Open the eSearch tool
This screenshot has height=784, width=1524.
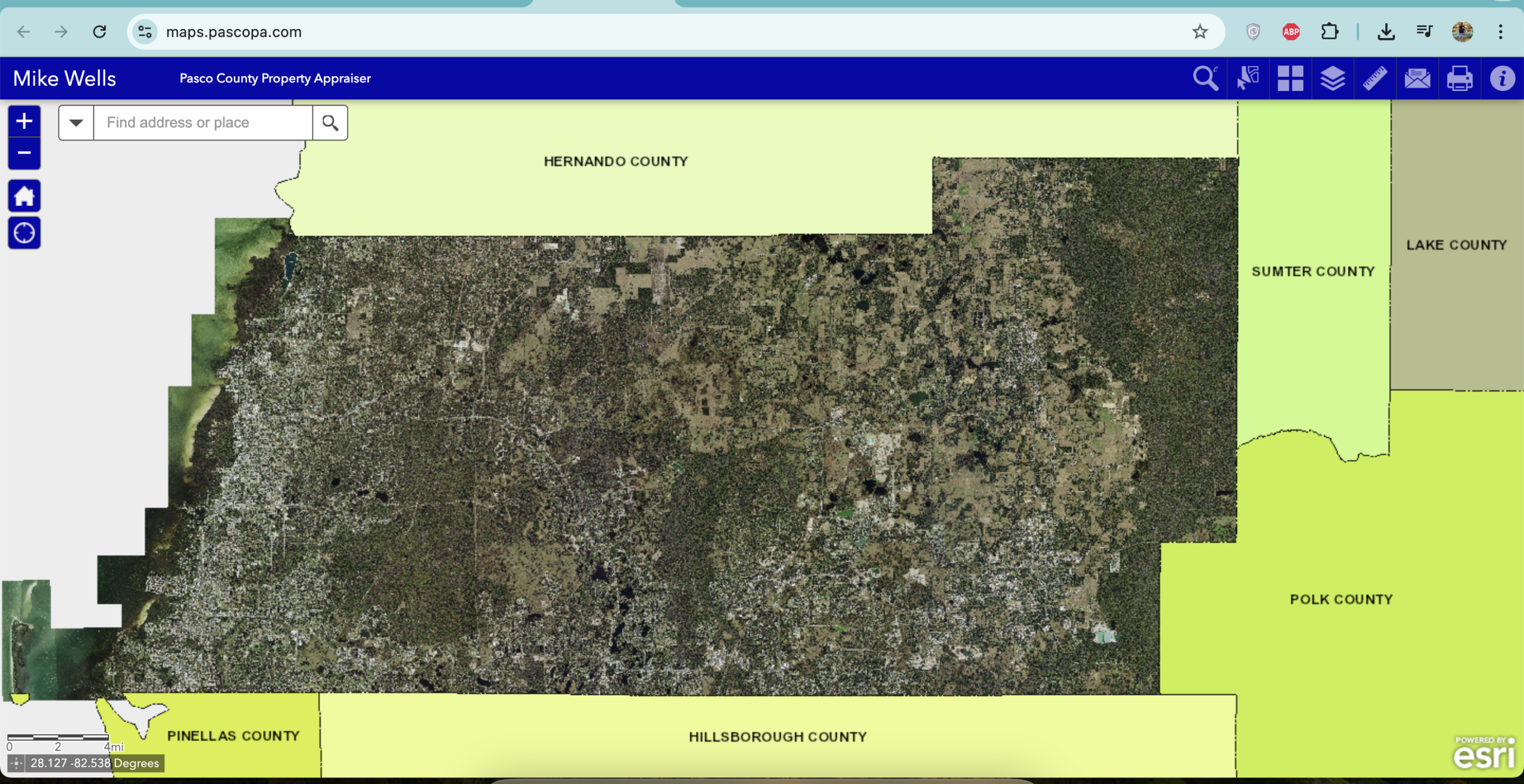point(1205,78)
